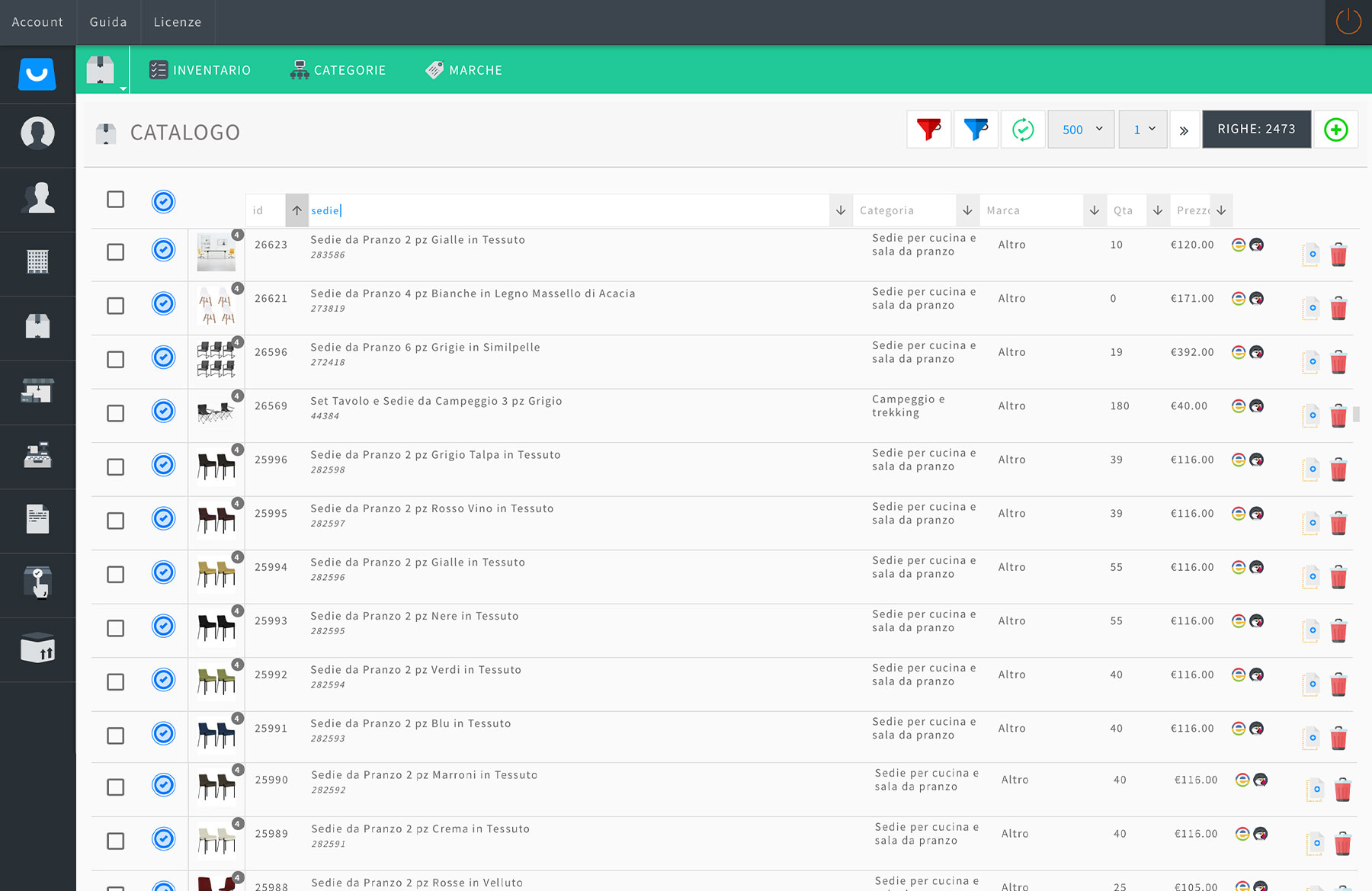1372x891 pixels.
Task: Delete product 25993 with trash icon
Action: [1338, 631]
